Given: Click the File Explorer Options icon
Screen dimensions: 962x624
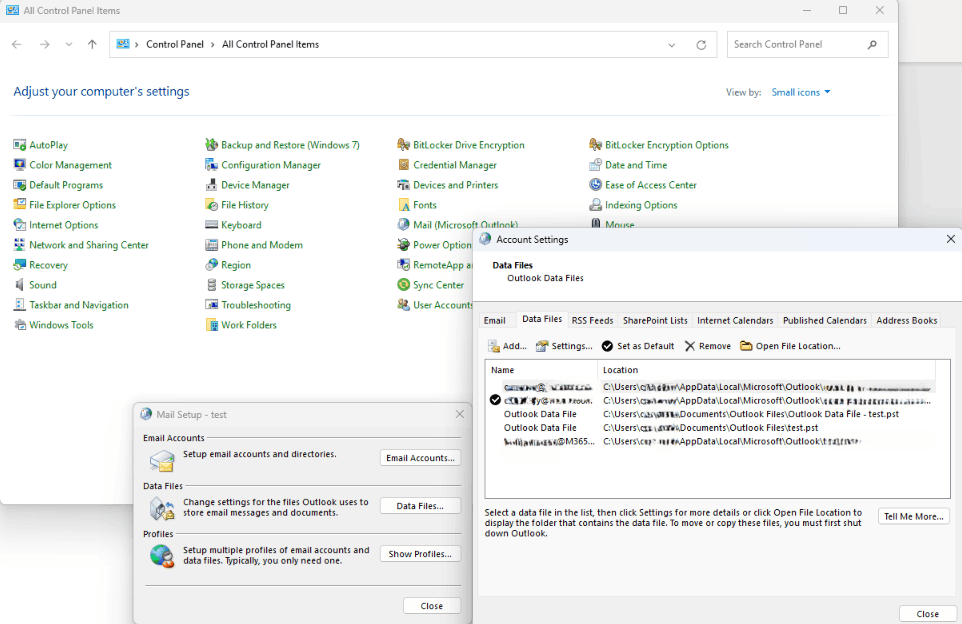Looking at the screenshot, I should click(x=20, y=205).
